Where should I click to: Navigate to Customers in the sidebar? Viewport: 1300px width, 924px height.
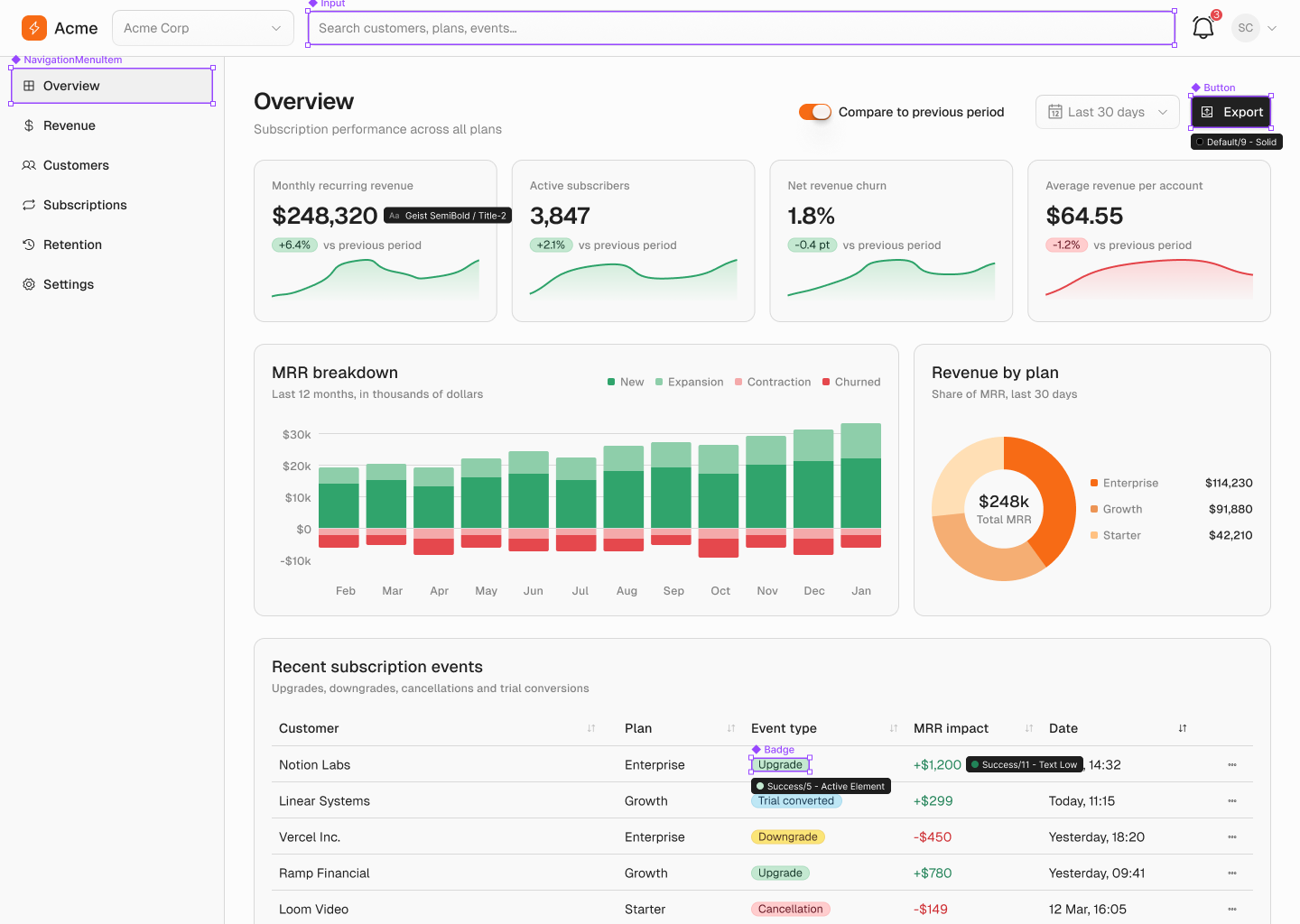point(112,165)
